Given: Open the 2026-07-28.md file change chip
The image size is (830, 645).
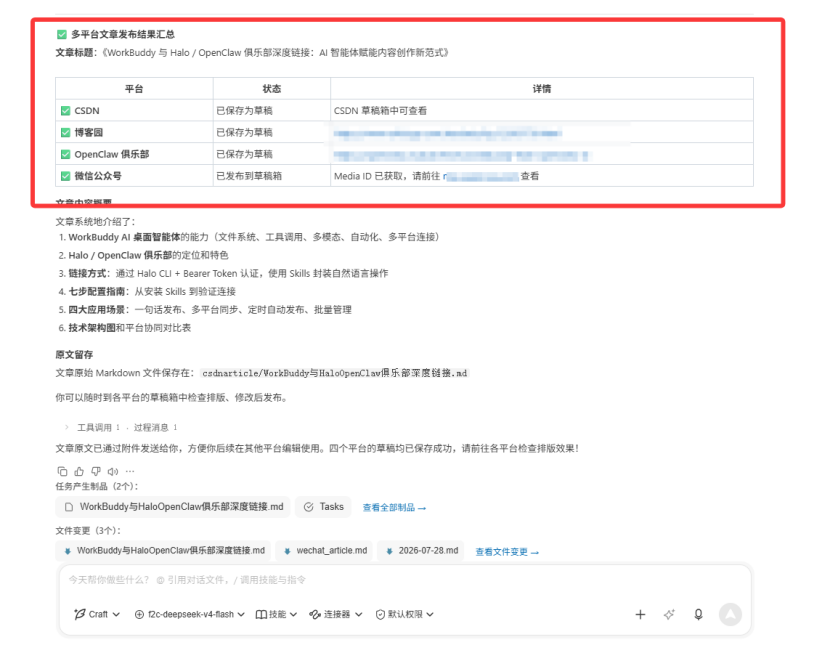Looking at the screenshot, I should coord(421,551).
